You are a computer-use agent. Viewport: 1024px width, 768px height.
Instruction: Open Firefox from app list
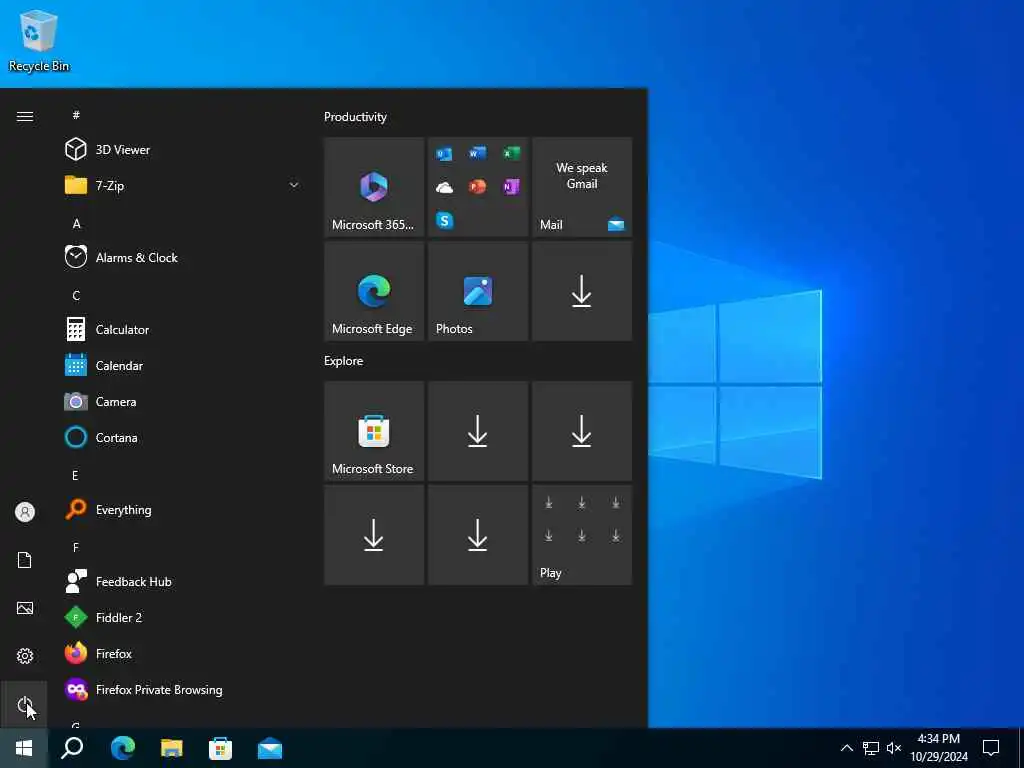(183, 654)
